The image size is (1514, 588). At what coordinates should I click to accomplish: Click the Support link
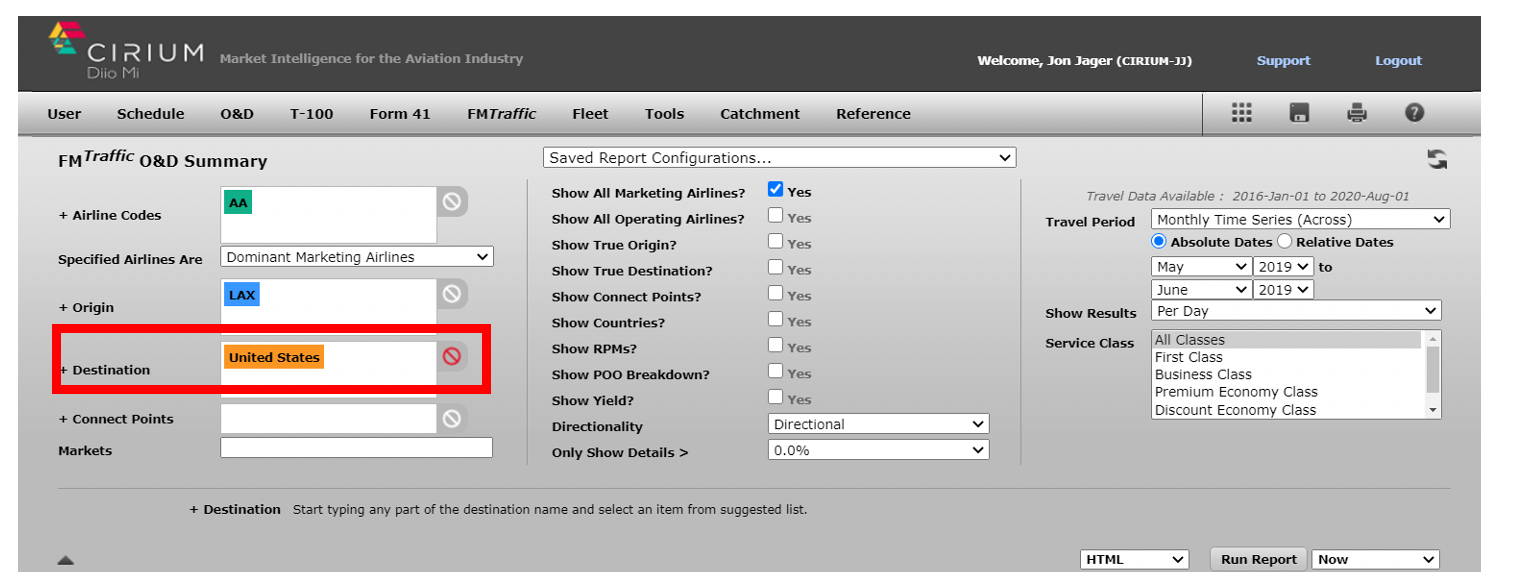click(1283, 61)
